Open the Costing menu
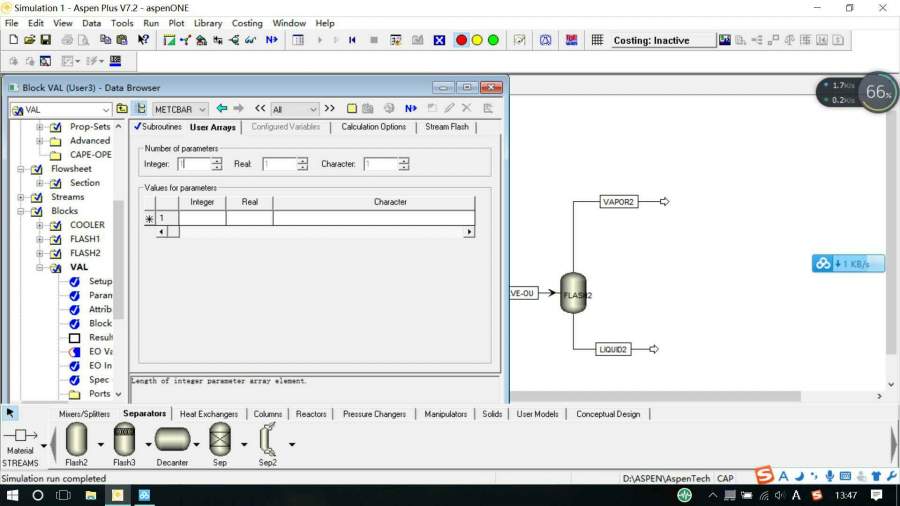 click(x=247, y=23)
